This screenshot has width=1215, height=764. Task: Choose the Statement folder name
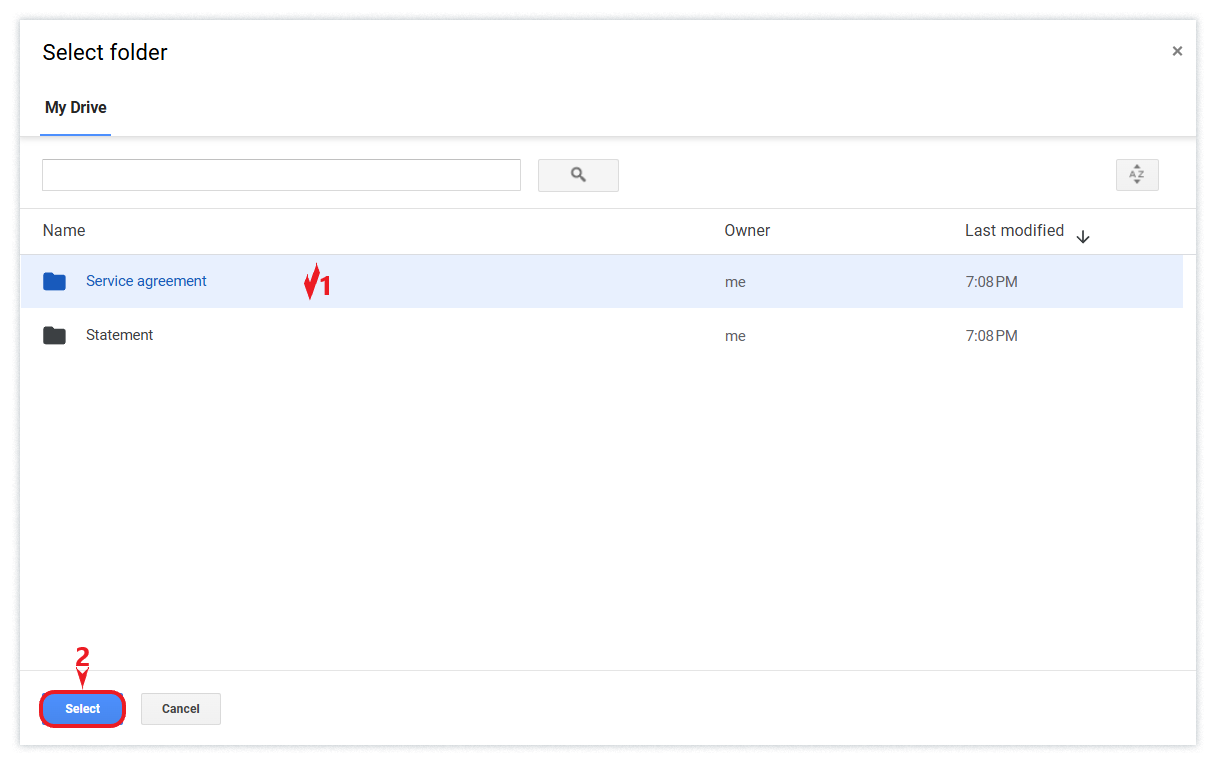pyautogui.click(x=120, y=336)
